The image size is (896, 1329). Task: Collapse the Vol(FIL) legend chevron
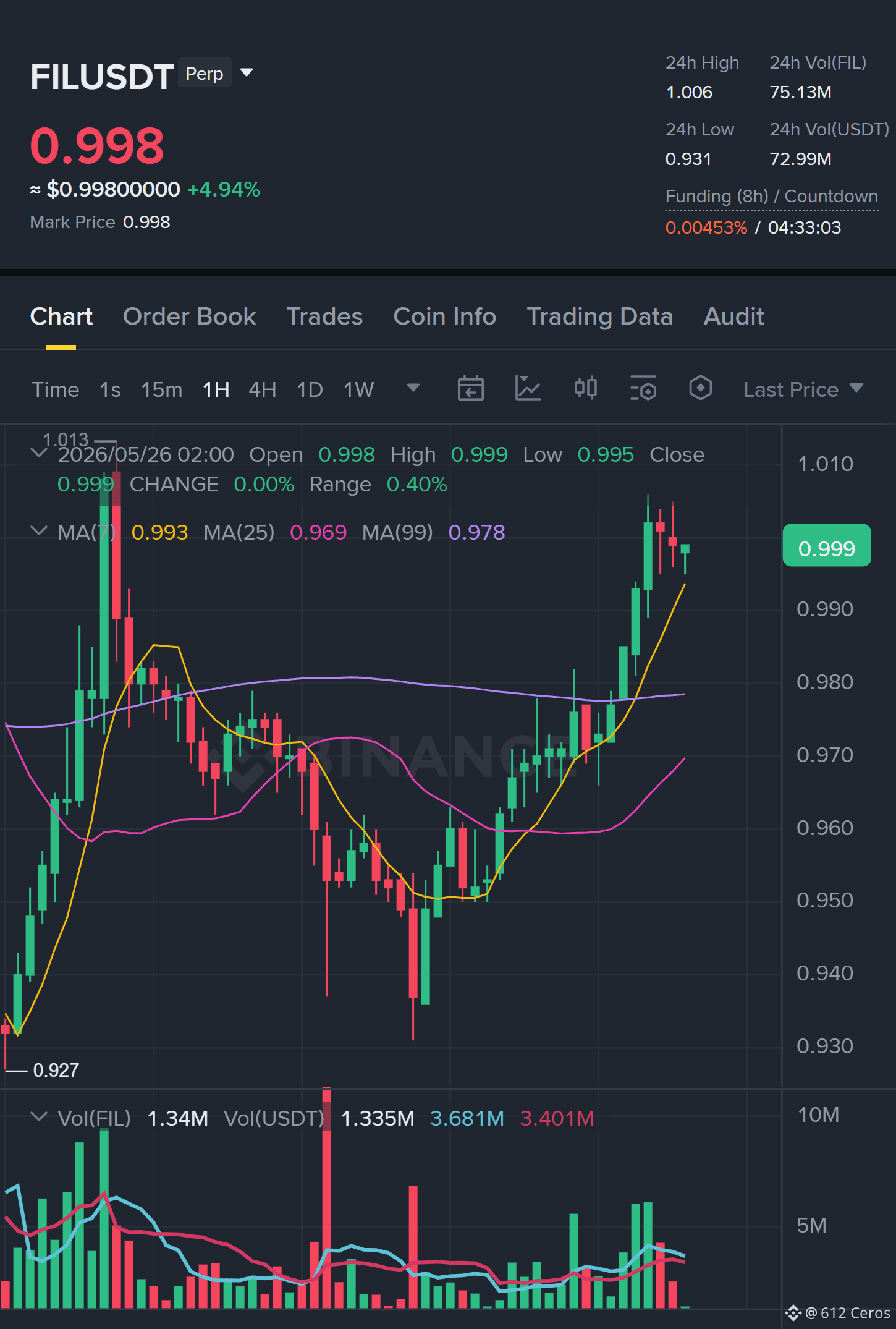39,1117
